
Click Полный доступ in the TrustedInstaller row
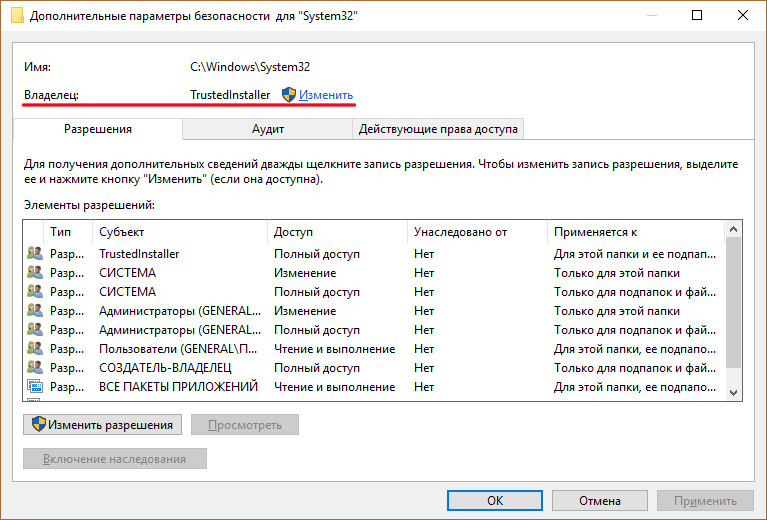pos(317,254)
